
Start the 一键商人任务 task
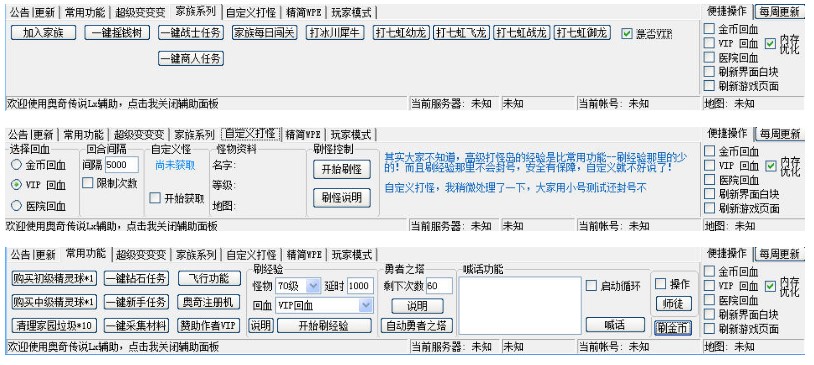coord(191,59)
